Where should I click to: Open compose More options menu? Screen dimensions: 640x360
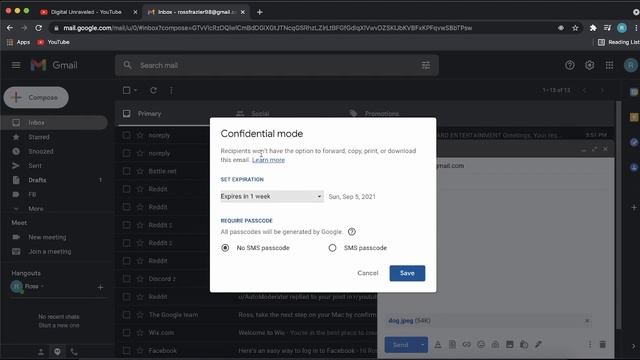tap(589, 345)
